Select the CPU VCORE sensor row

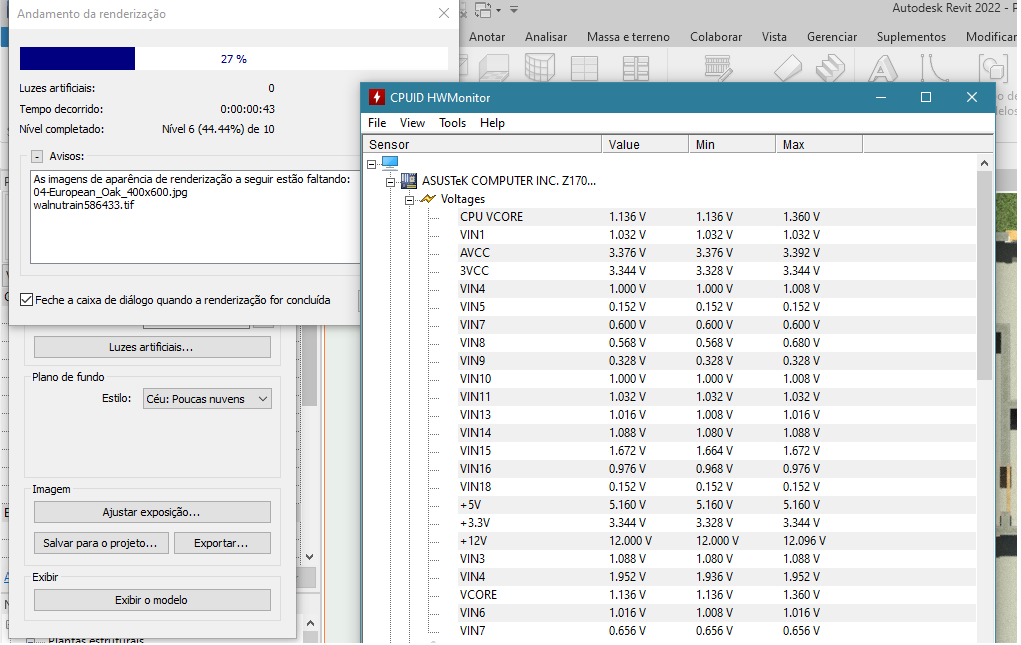716,217
